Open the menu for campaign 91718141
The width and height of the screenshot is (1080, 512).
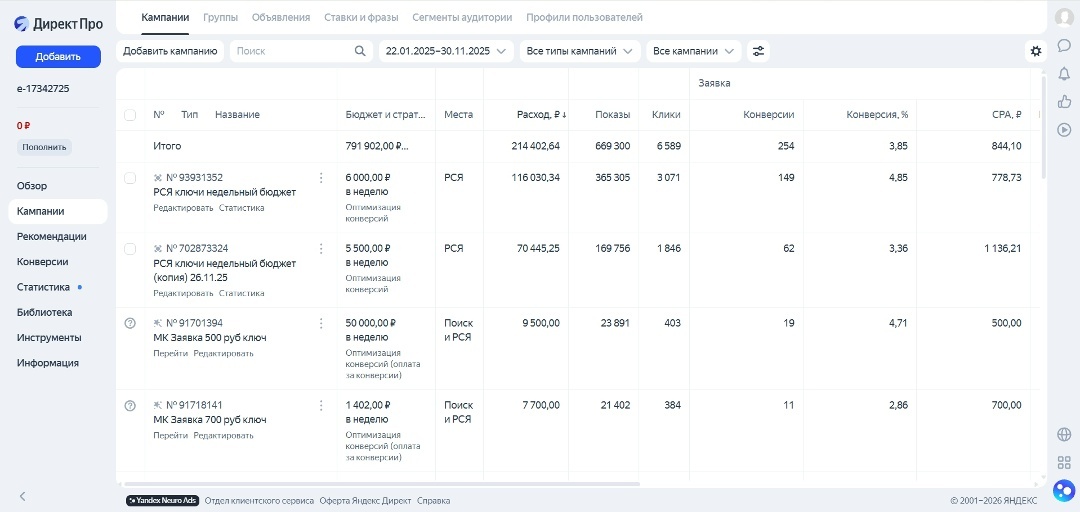click(321, 405)
